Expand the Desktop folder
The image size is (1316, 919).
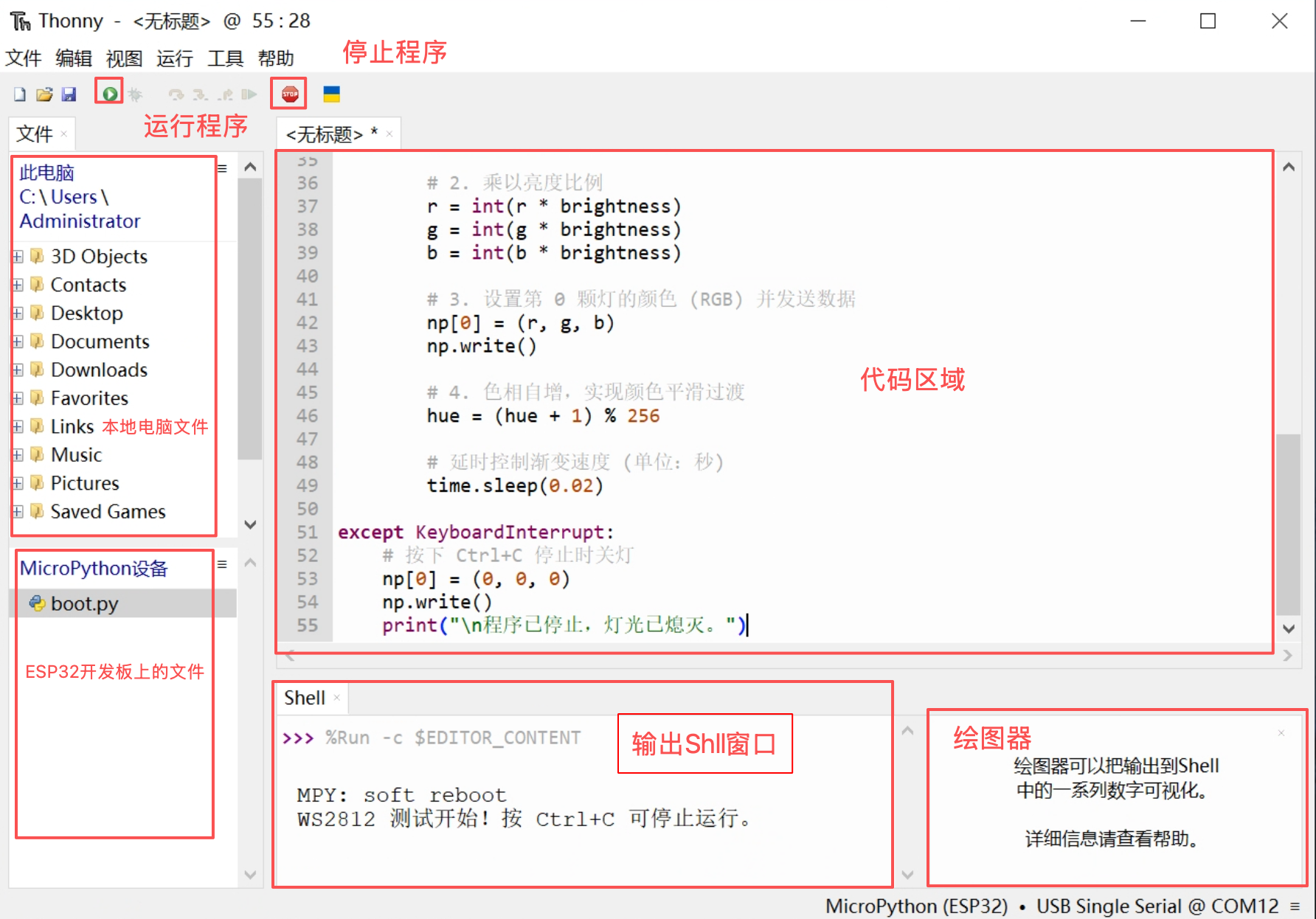(18, 313)
